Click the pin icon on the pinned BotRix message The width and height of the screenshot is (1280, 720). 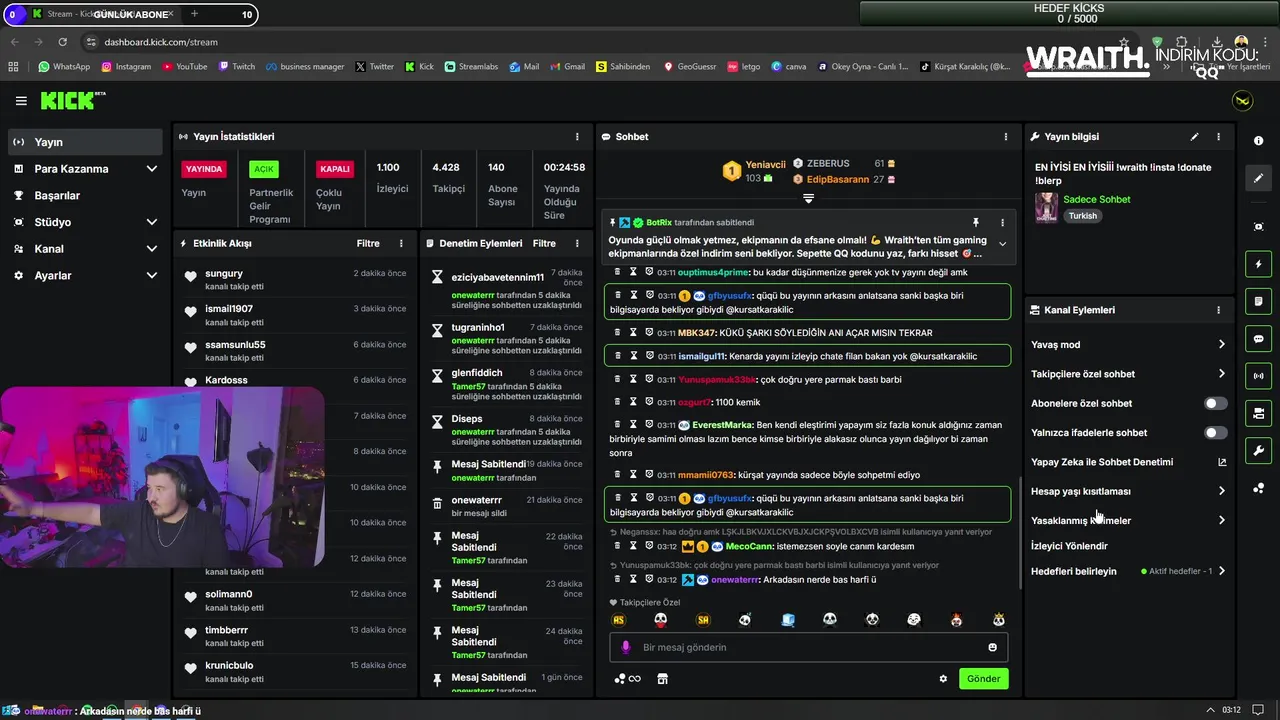(976, 222)
